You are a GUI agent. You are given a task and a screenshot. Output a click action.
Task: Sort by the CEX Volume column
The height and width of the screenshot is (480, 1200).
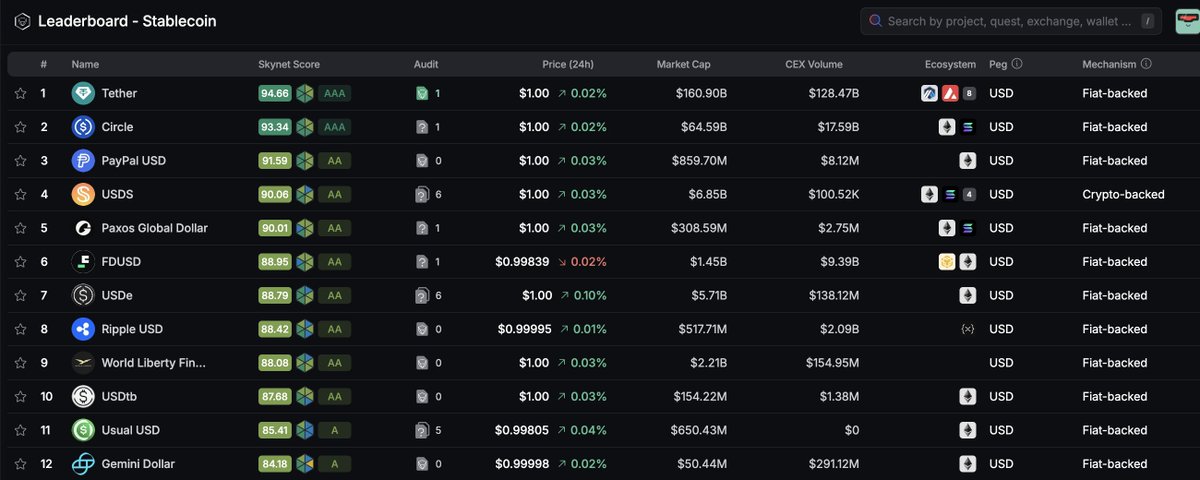coord(814,64)
